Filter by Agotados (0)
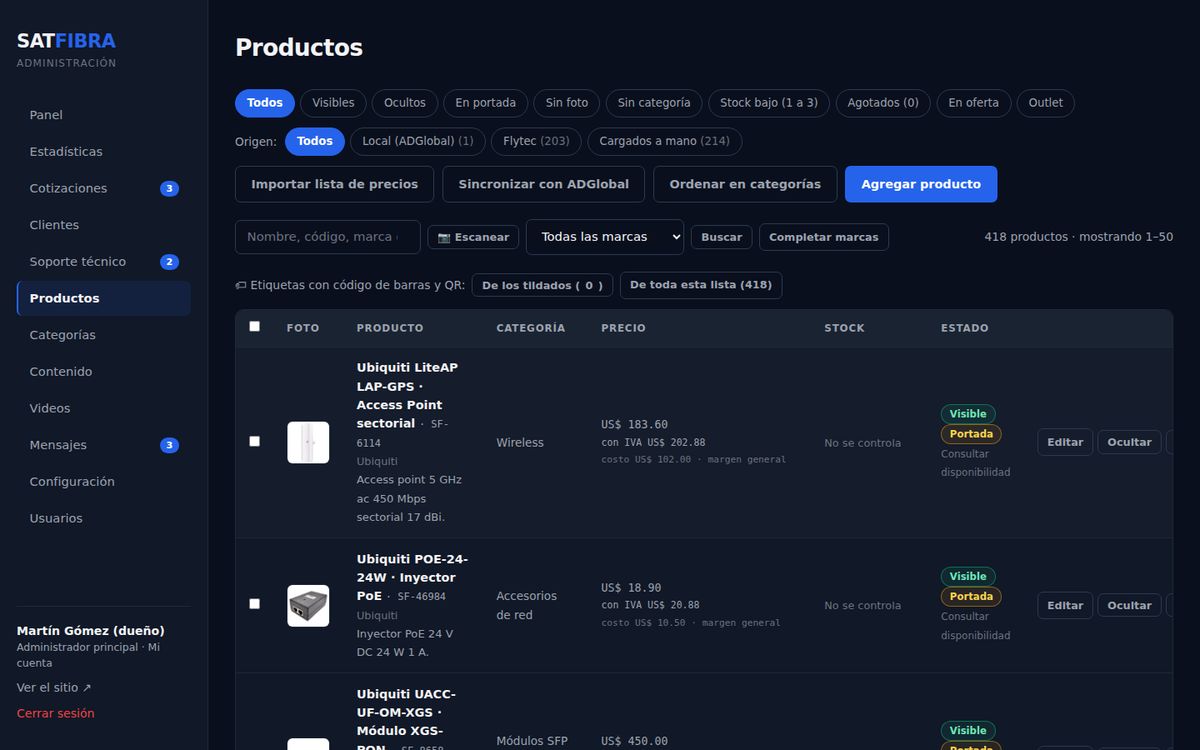1200x750 pixels. coord(883,103)
